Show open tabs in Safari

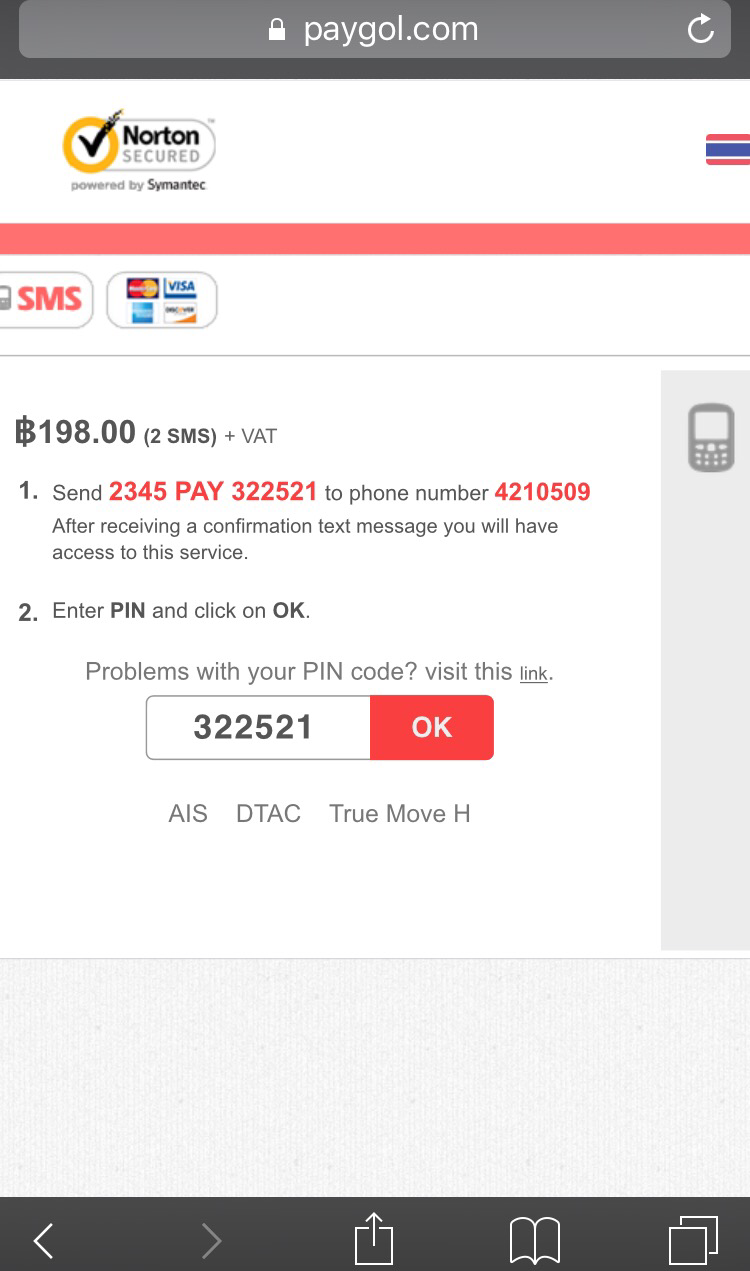pos(693,1240)
